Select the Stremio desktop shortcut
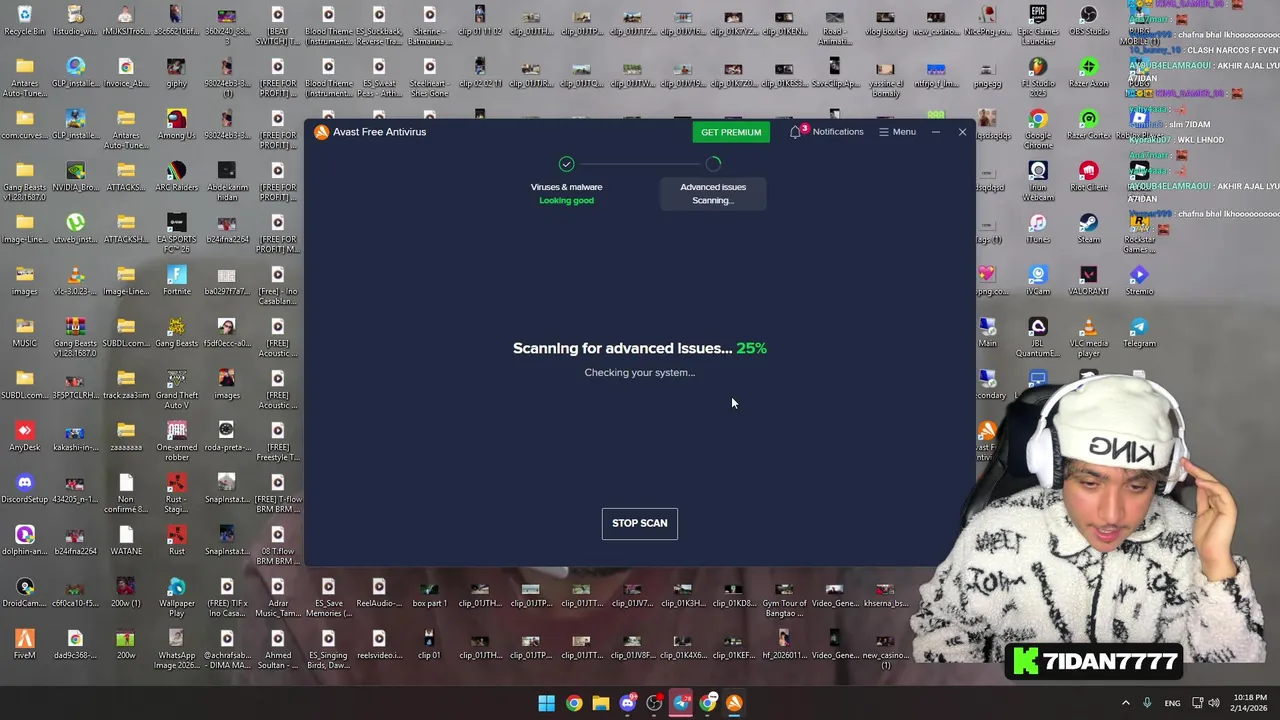This screenshot has width=1280, height=720. [1139, 280]
